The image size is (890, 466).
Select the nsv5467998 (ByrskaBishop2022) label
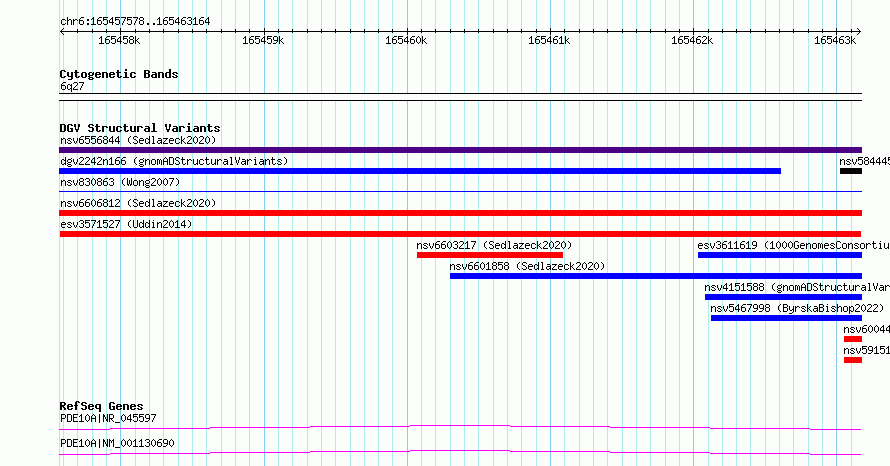[x=797, y=308]
